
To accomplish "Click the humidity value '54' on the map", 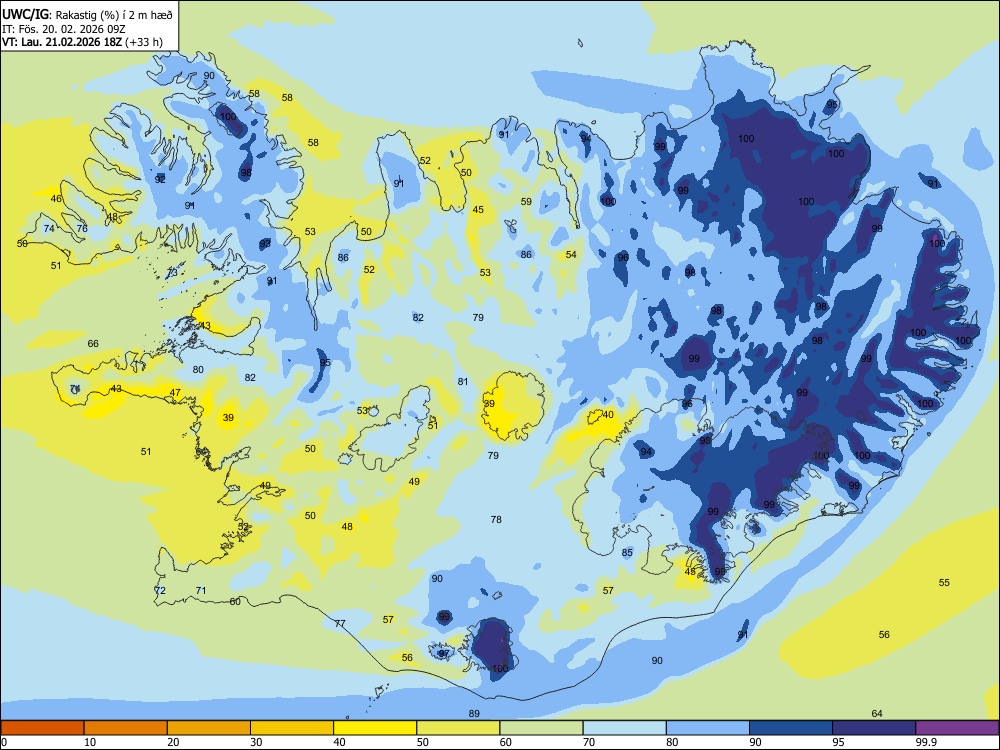I will tap(571, 254).
